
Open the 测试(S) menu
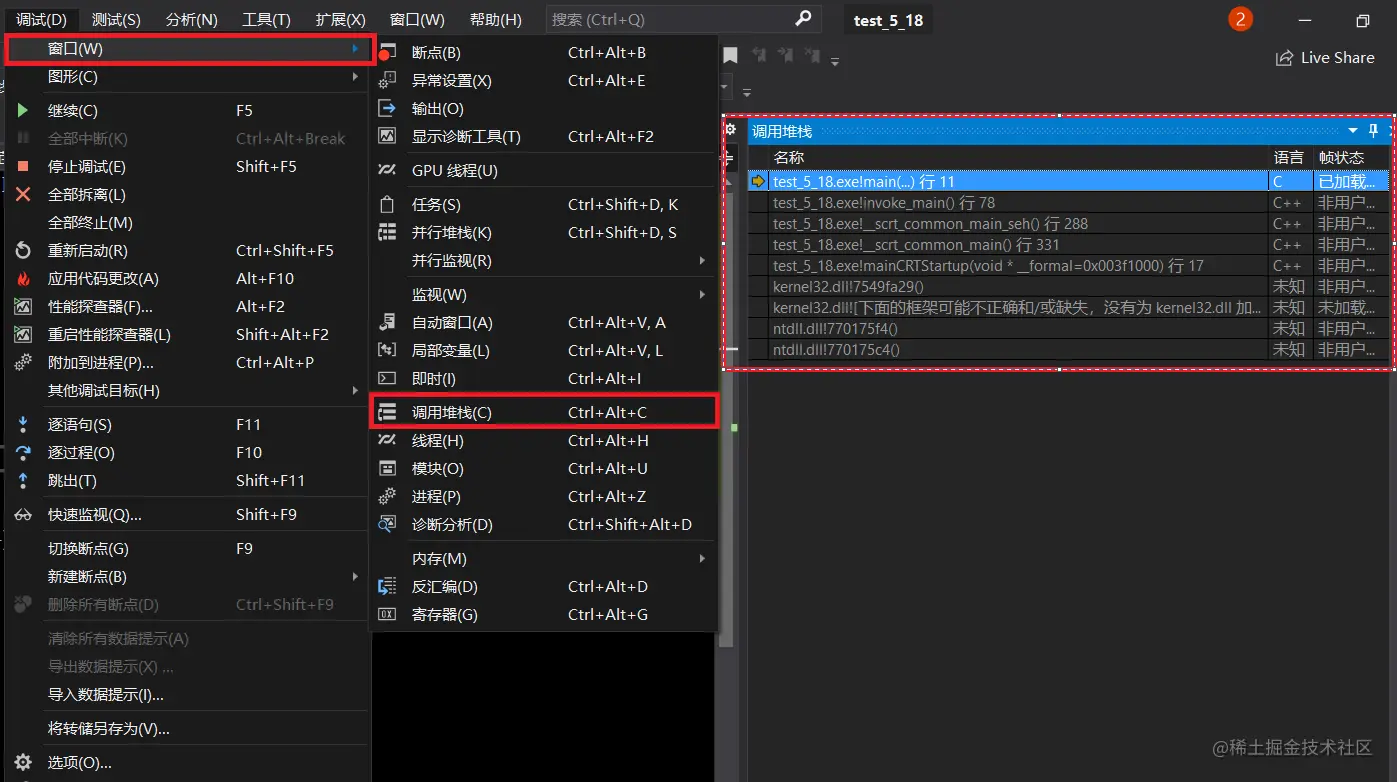pyautogui.click(x=116, y=20)
